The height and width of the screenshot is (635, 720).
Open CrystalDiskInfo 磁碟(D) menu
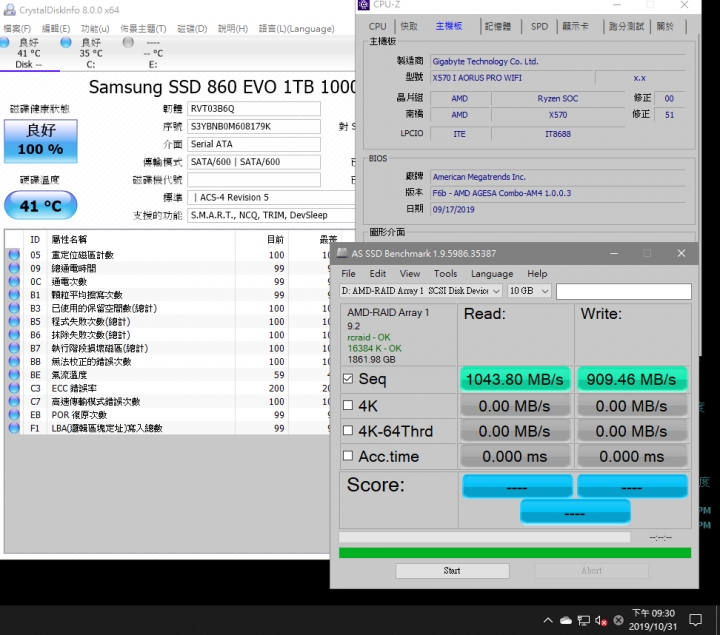click(192, 28)
